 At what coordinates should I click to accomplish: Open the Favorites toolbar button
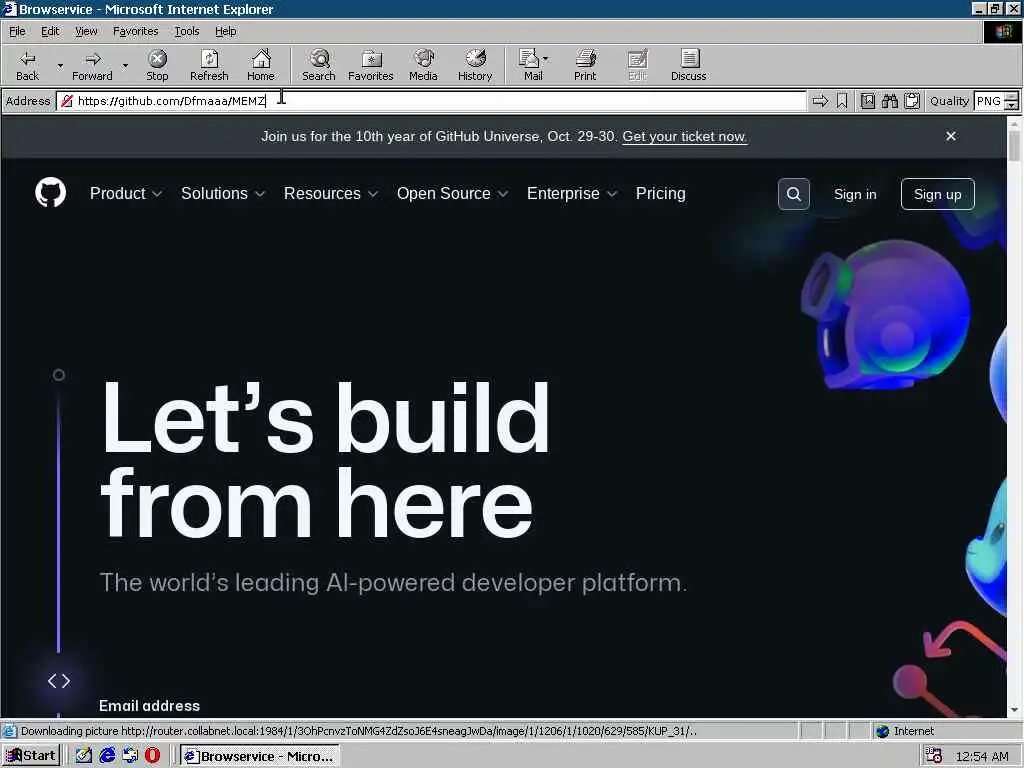370,65
